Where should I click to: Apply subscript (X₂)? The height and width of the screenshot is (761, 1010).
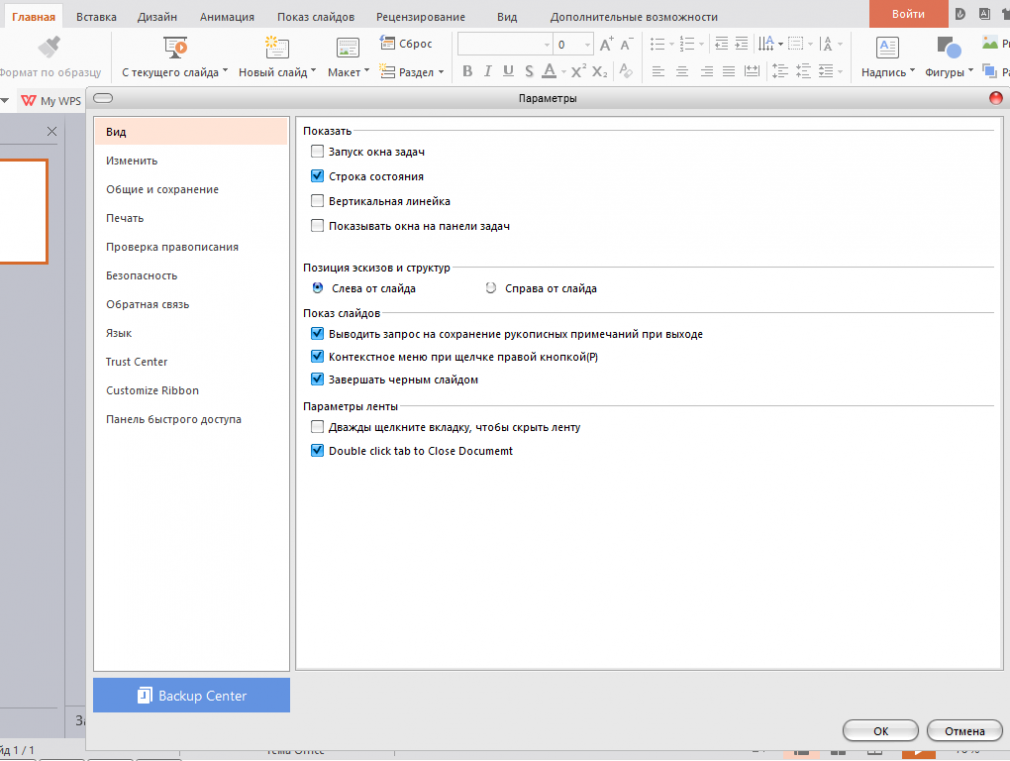(600, 71)
